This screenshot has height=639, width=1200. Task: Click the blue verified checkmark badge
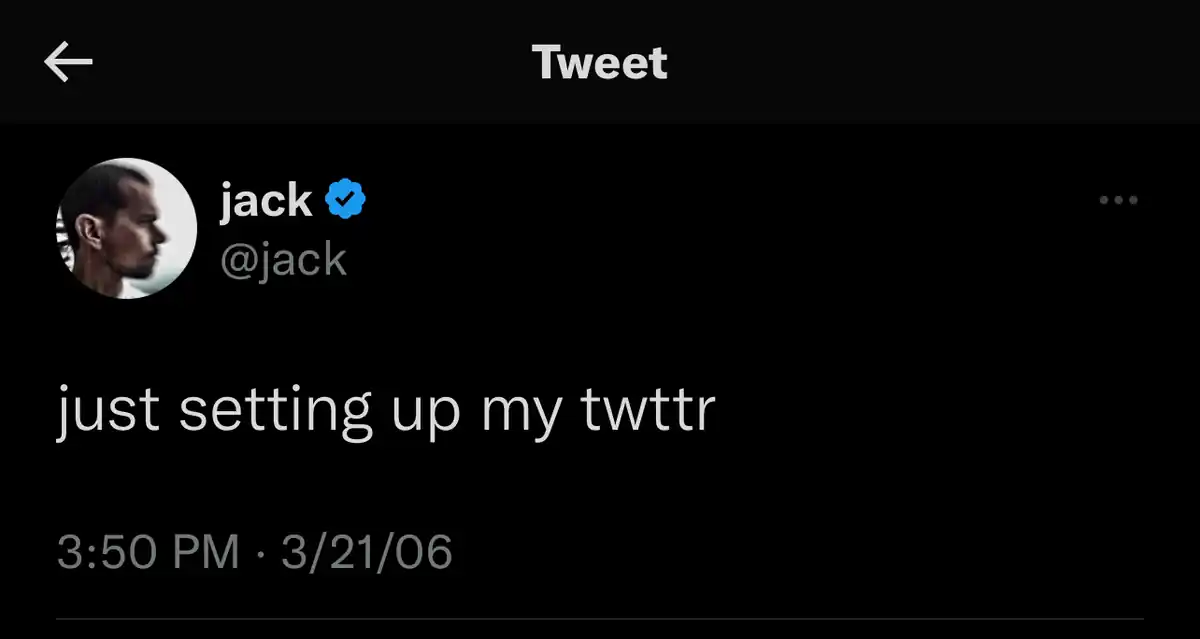coord(346,201)
